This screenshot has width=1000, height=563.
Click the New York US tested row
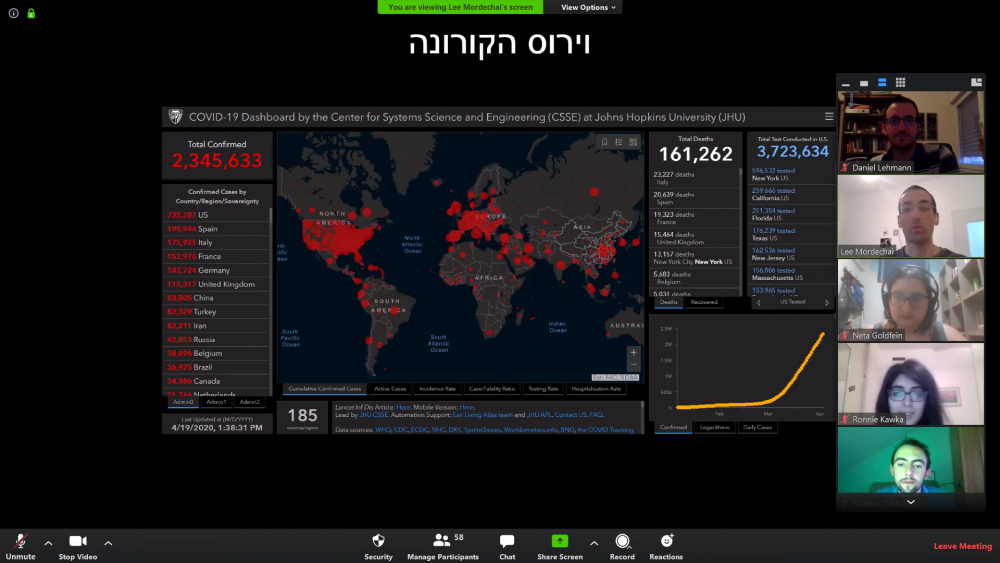(791, 174)
